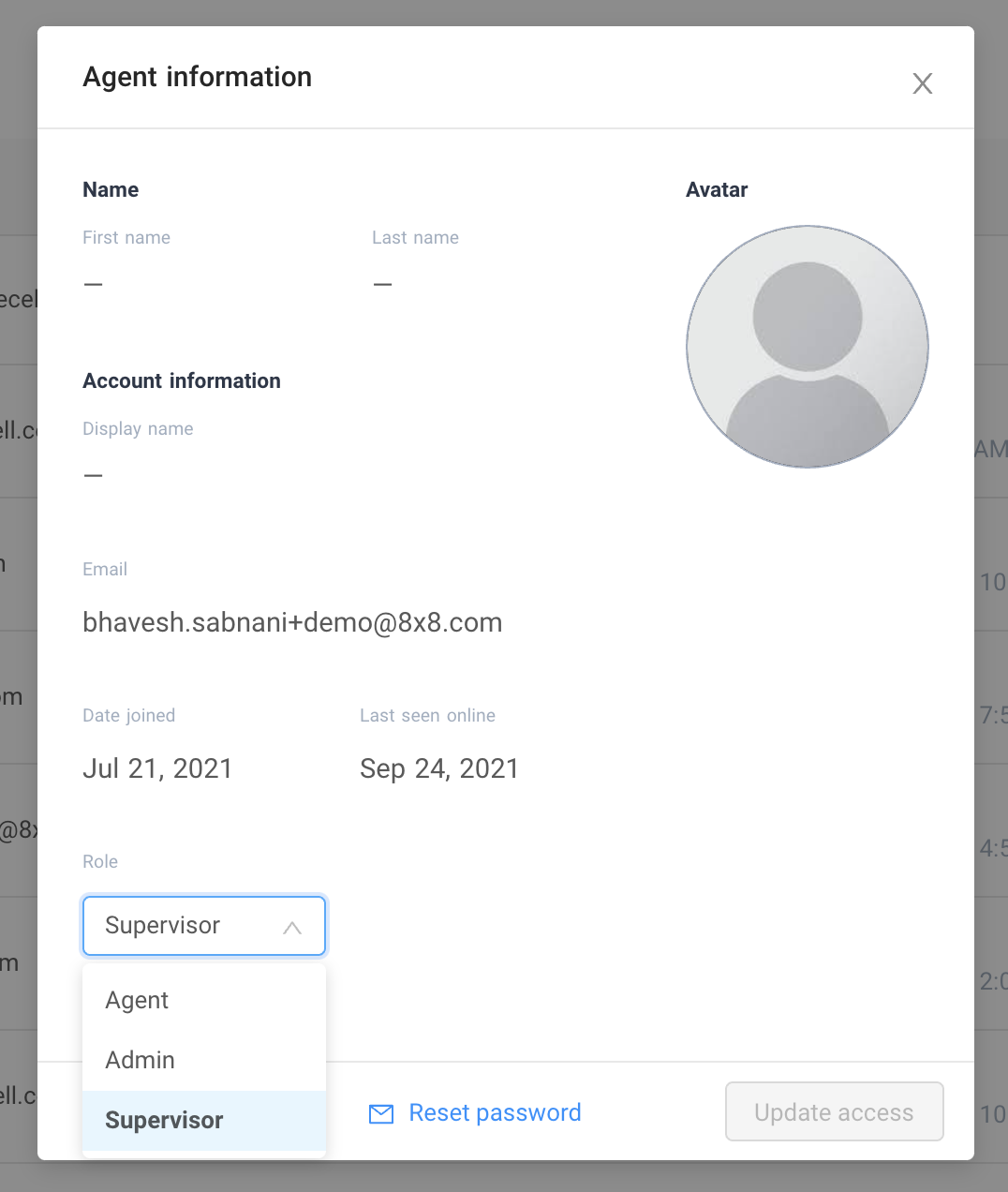Click the Account information heading
The width and height of the screenshot is (1008, 1192).
tap(182, 380)
